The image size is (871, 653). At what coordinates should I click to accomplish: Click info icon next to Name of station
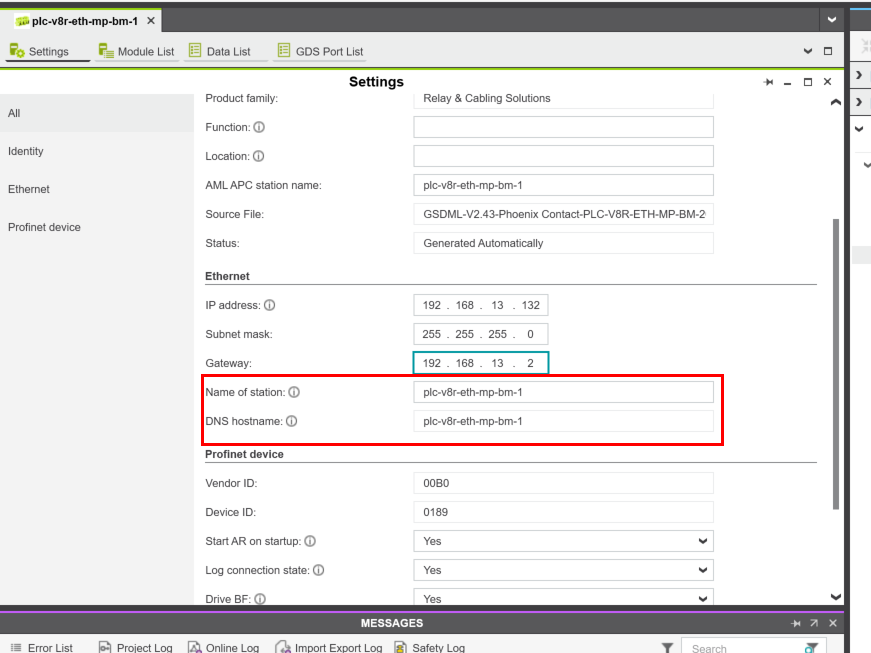click(x=294, y=392)
